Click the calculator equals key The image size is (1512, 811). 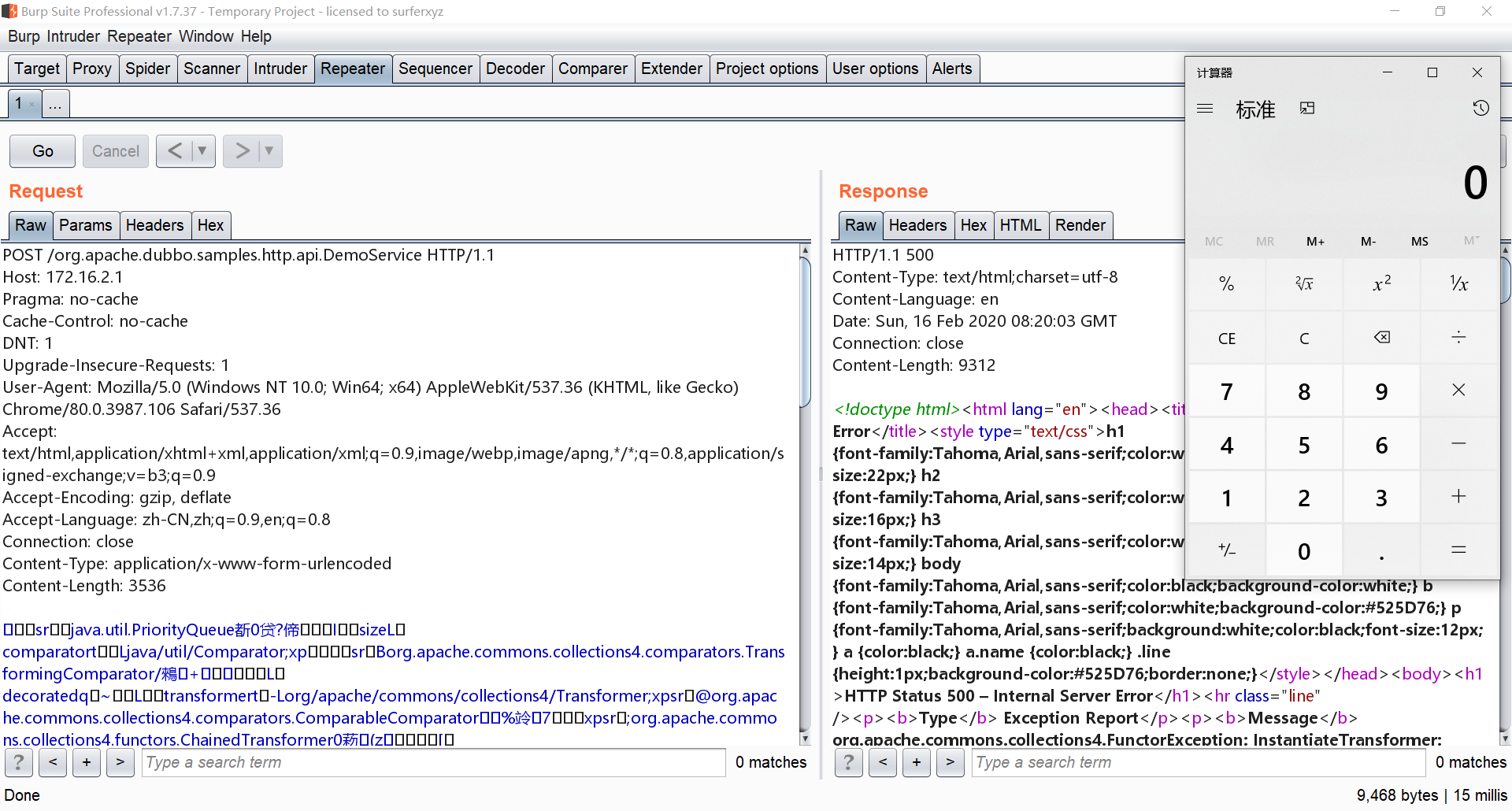click(x=1458, y=550)
